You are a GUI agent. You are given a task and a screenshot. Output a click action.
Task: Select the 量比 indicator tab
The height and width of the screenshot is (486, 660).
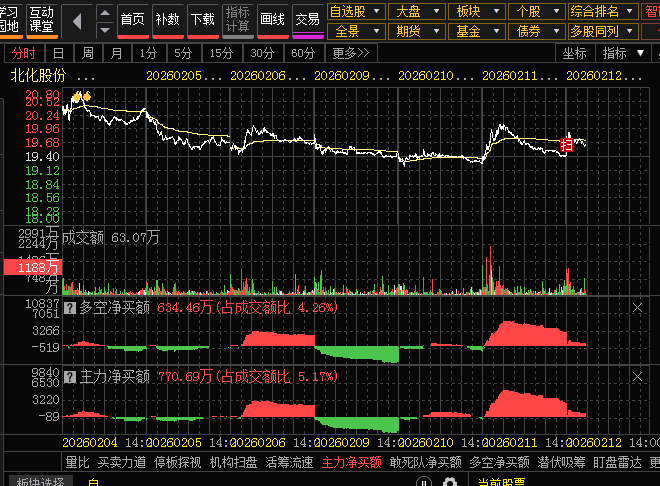[x=77, y=462]
